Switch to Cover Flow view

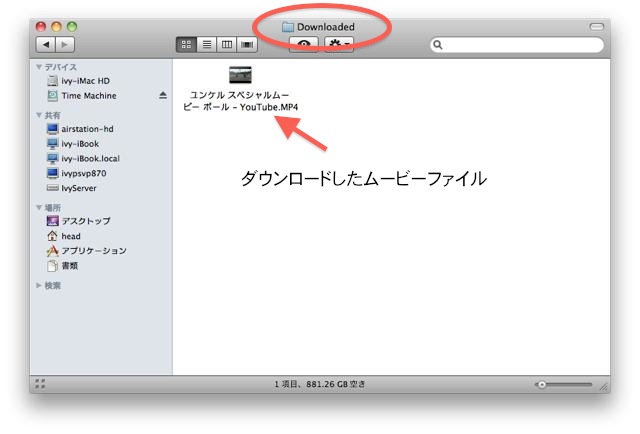click(247, 45)
